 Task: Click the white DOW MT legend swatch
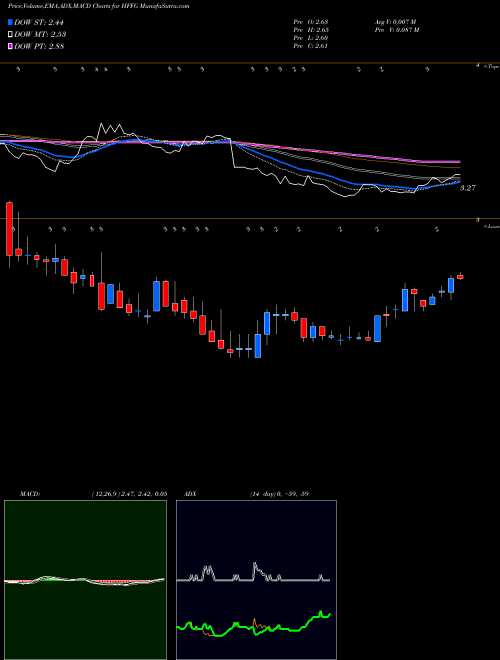[x=10, y=34]
